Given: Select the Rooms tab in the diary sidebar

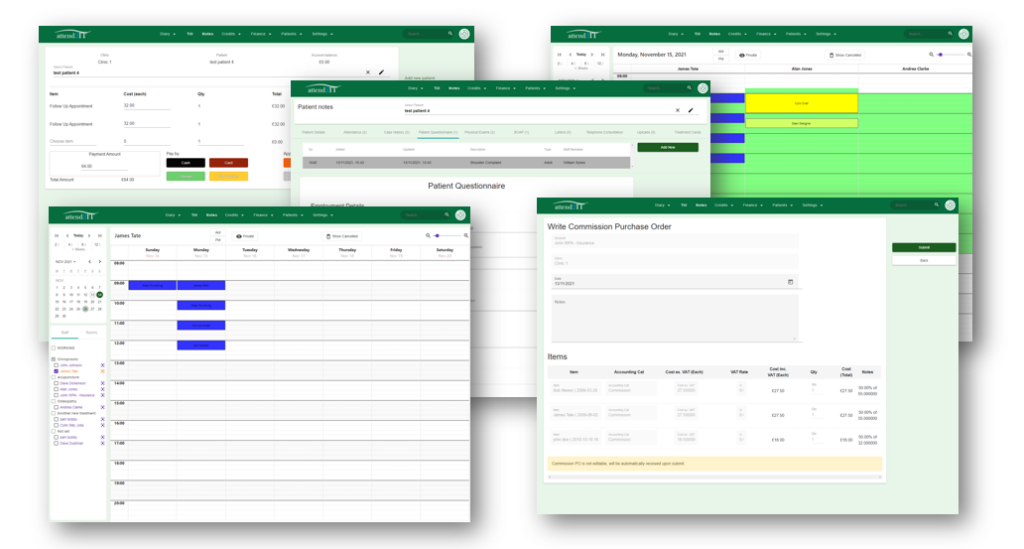Looking at the screenshot, I should click(x=91, y=333).
